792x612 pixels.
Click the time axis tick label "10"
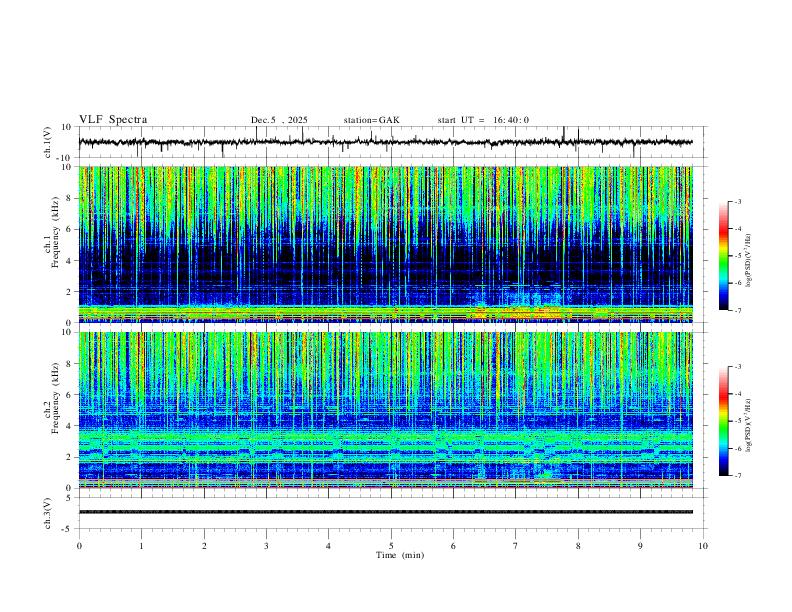tap(703, 546)
